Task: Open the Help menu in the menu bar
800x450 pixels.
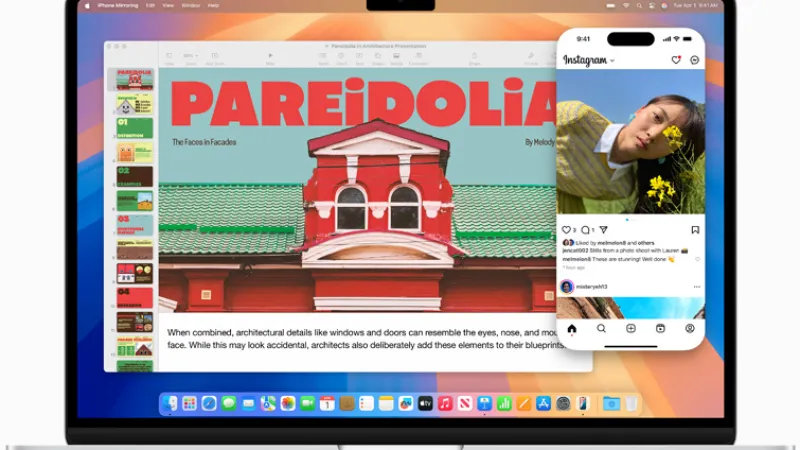Action: [213, 6]
